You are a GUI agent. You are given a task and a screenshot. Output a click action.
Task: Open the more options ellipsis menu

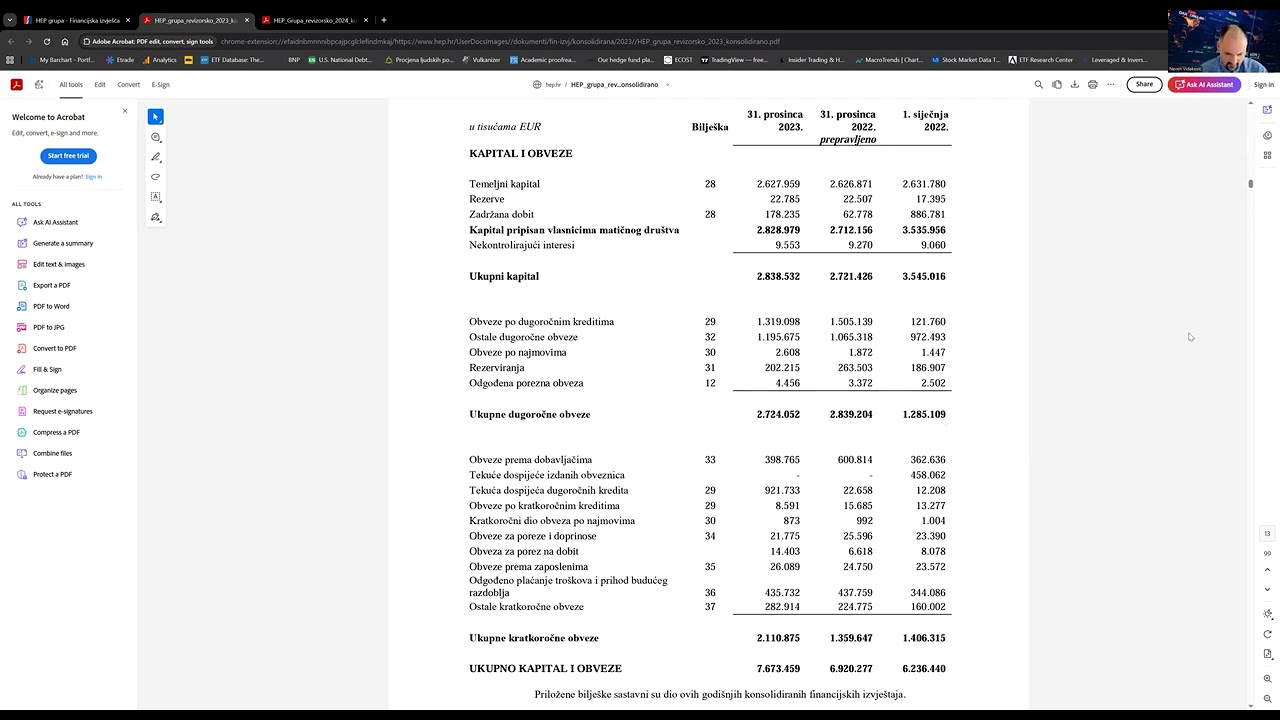(x=1110, y=85)
